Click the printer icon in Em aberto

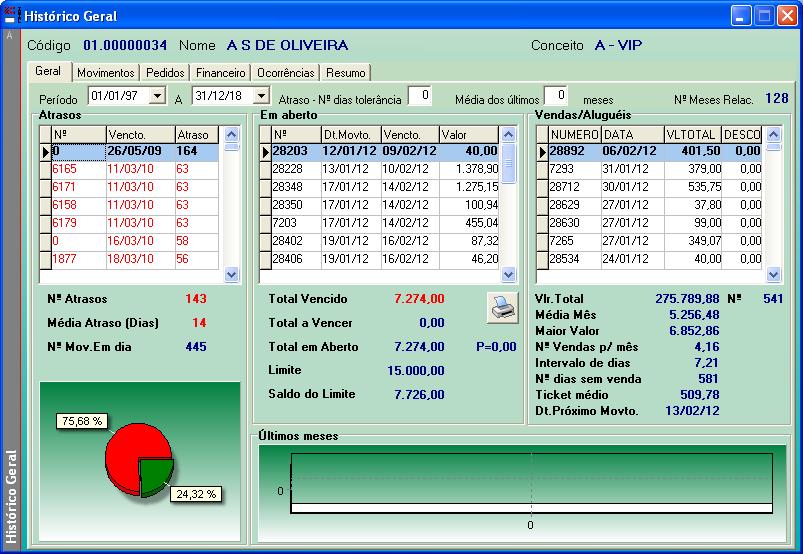[x=502, y=308]
